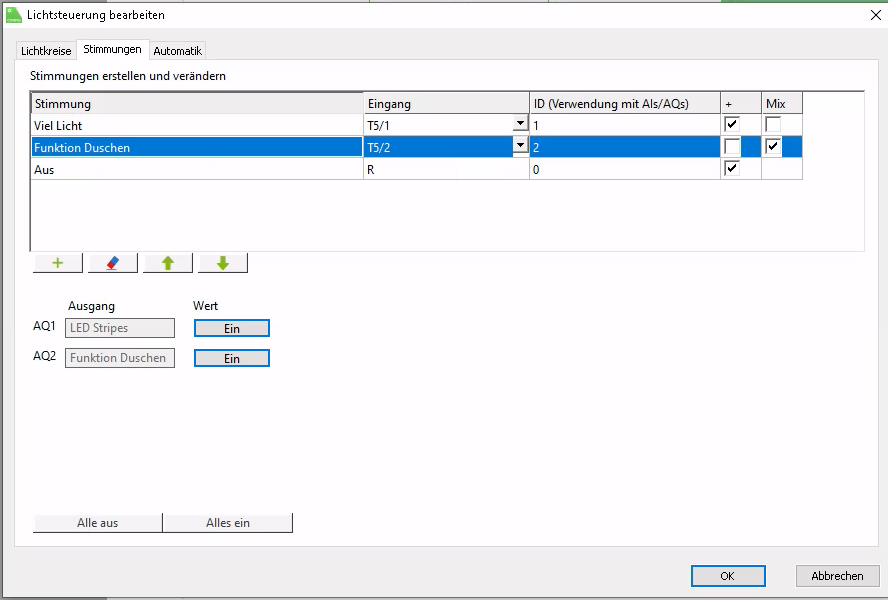Switch to the Automatik tab
Screen dimensions: 888x600
tap(178, 51)
